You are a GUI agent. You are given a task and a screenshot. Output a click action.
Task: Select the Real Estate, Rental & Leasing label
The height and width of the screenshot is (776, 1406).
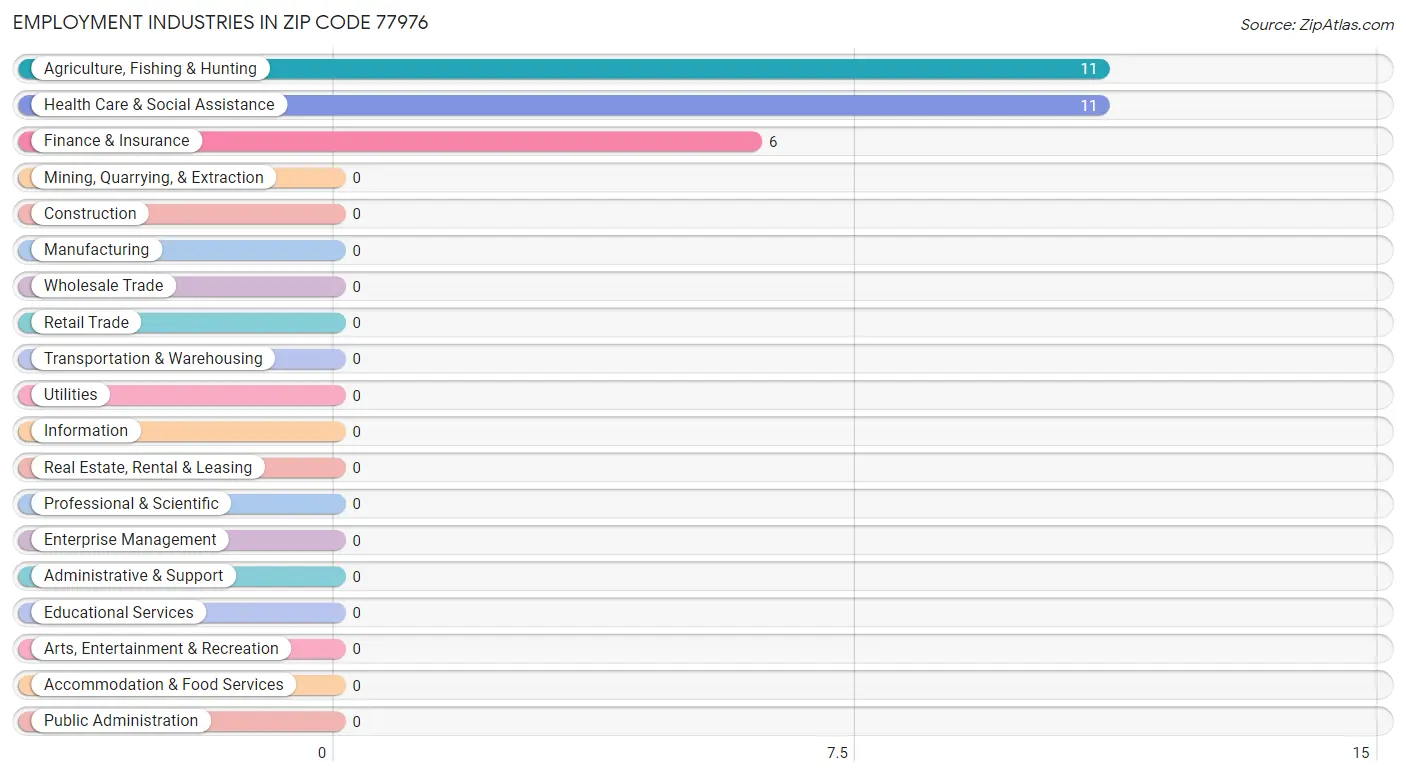click(x=148, y=467)
